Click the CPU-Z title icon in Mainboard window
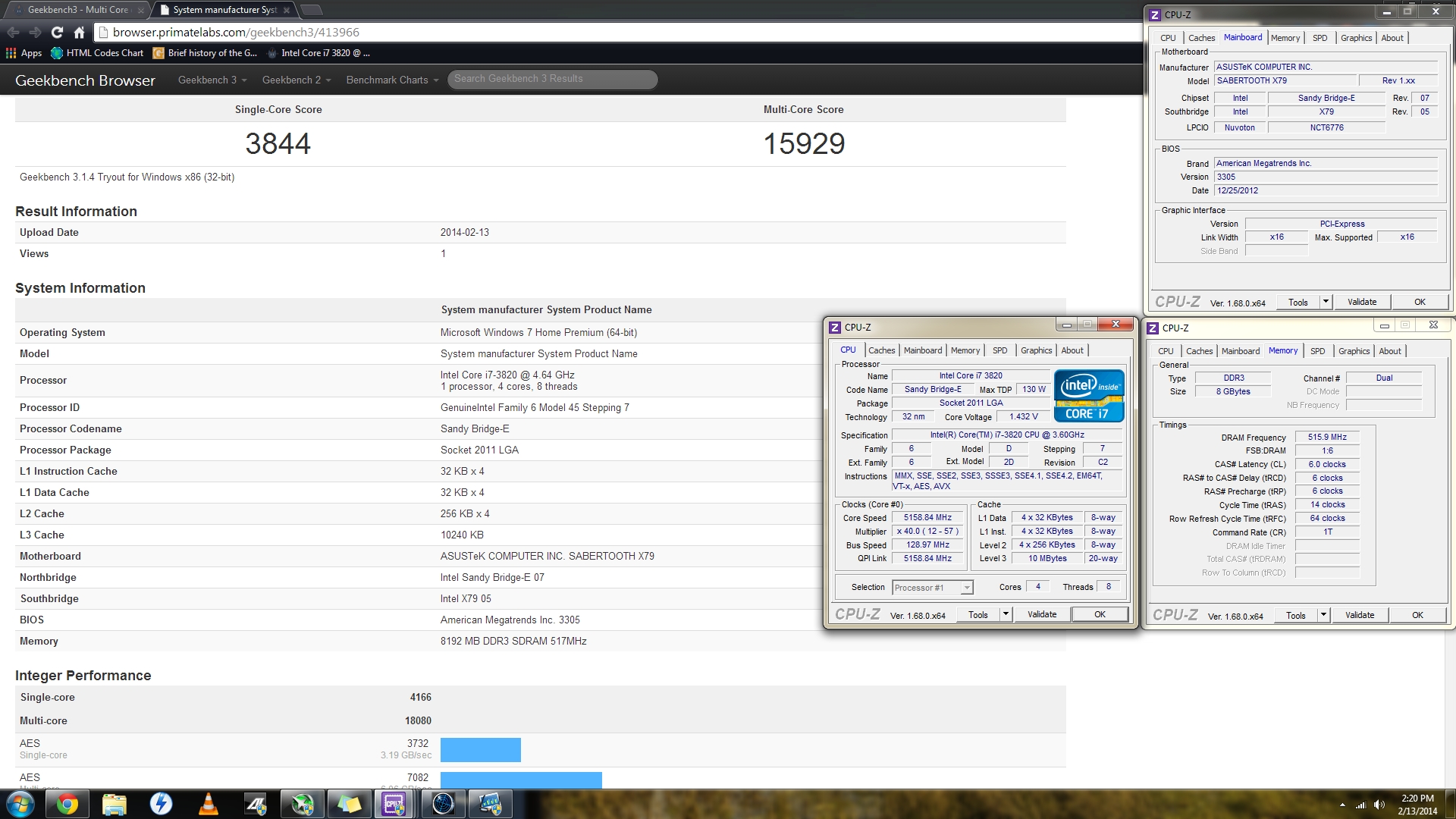 (x=1155, y=14)
